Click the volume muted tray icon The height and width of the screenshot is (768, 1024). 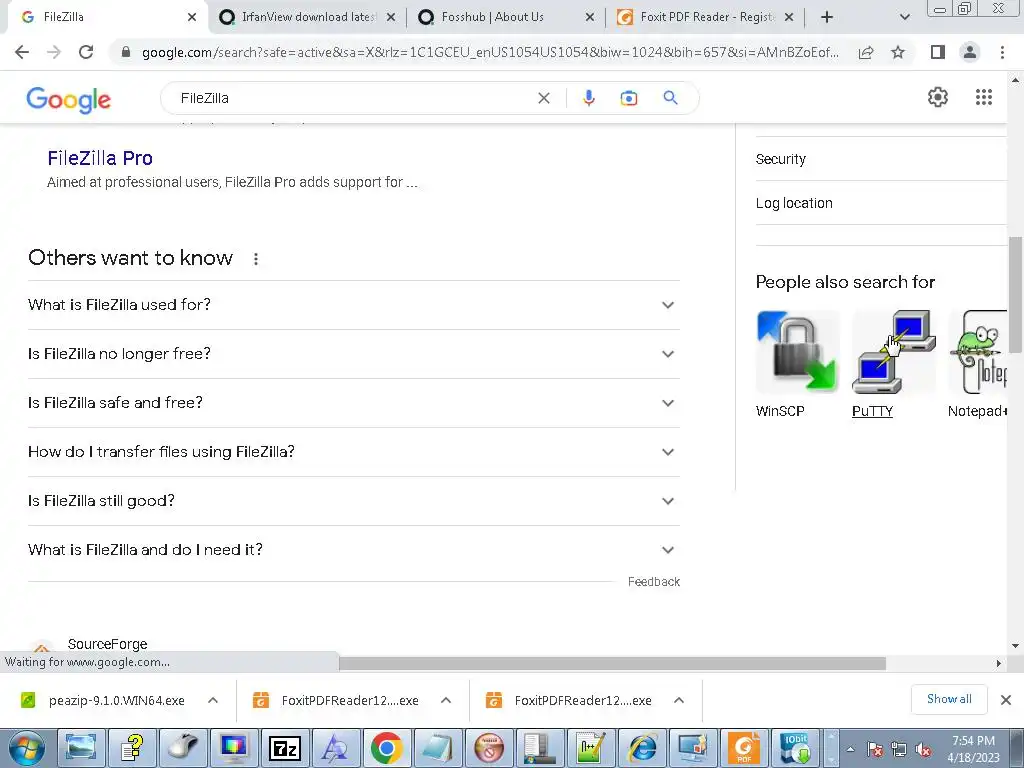923,750
